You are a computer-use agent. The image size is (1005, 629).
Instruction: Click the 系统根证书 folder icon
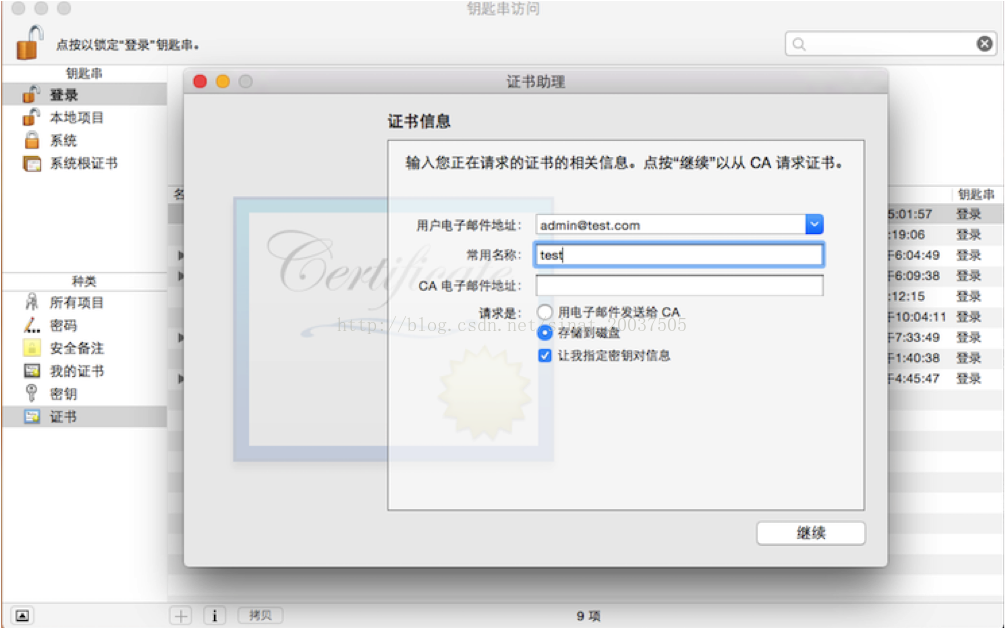point(32,164)
